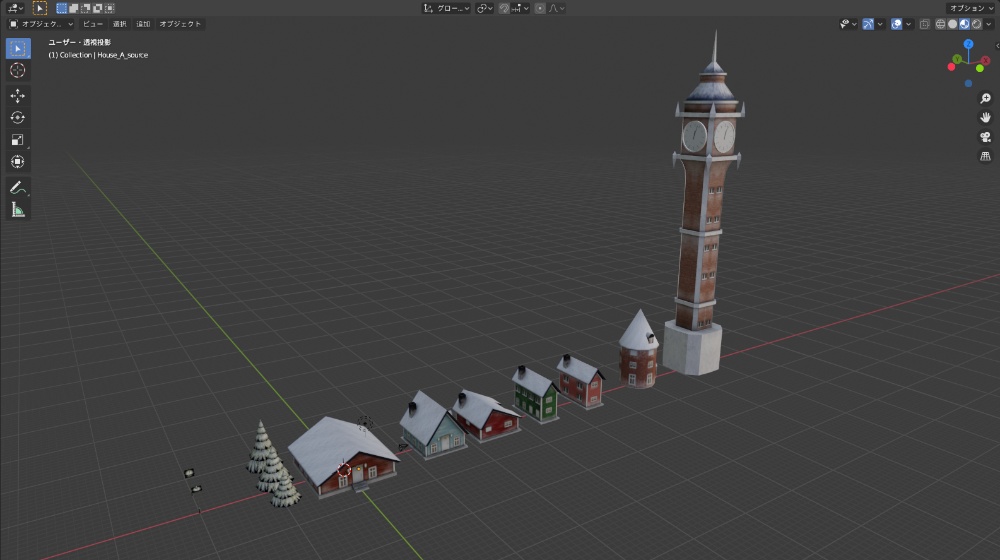Expand sidebar with small arrow at right edge
1000x560 pixels.
(997, 46)
